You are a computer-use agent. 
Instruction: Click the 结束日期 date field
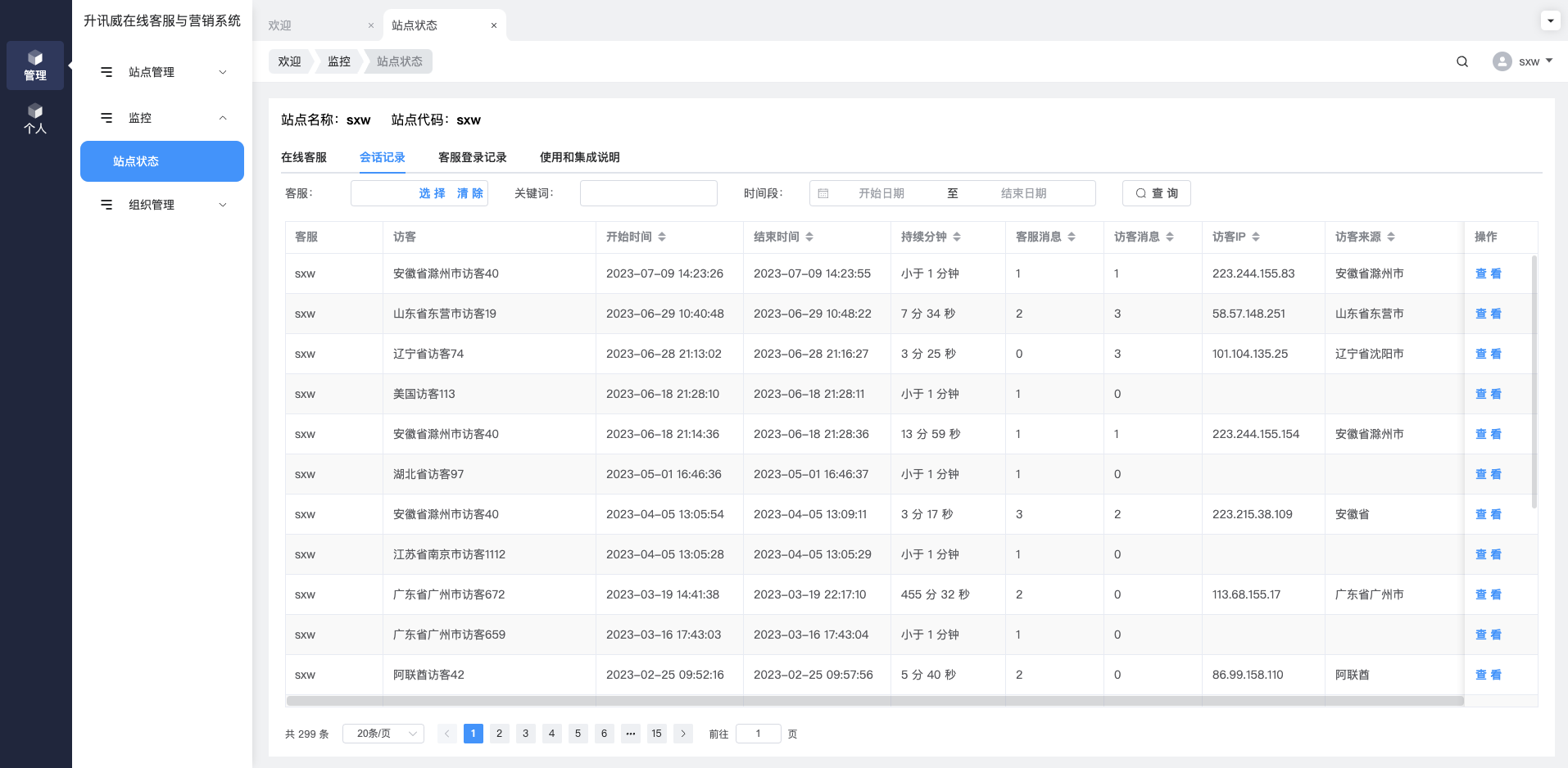[x=1024, y=193]
